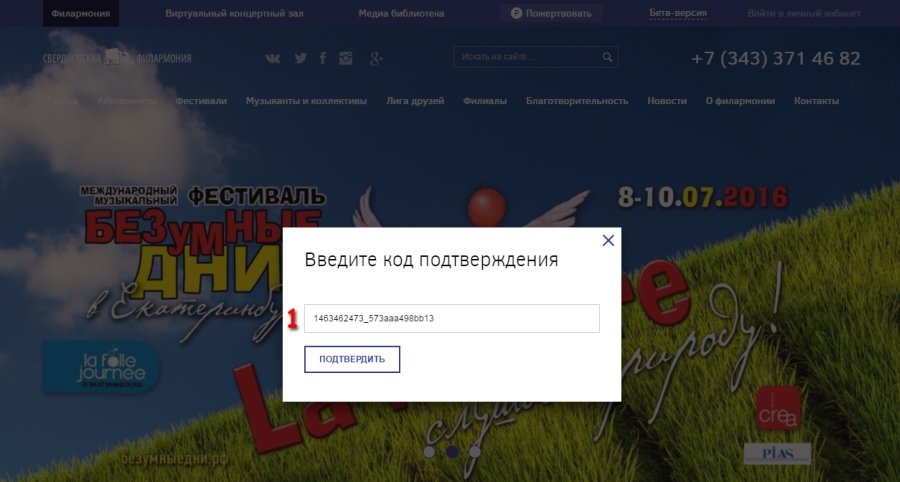The width and height of the screenshot is (900, 482).
Task: Open О филармонии menu item
Action: click(740, 101)
